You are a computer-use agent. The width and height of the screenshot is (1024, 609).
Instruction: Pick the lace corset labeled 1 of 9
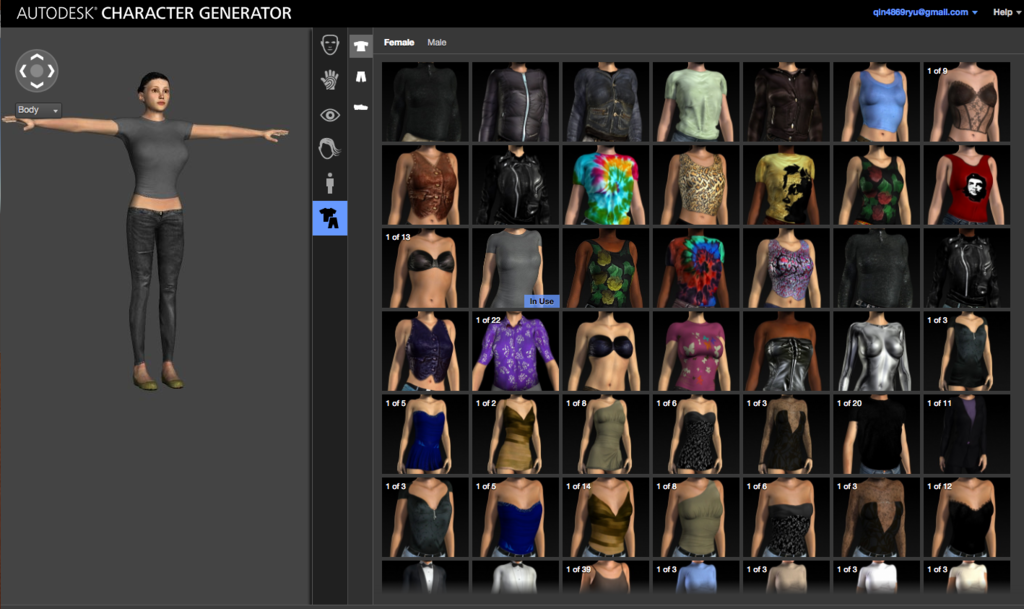click(x=967, y=102)
